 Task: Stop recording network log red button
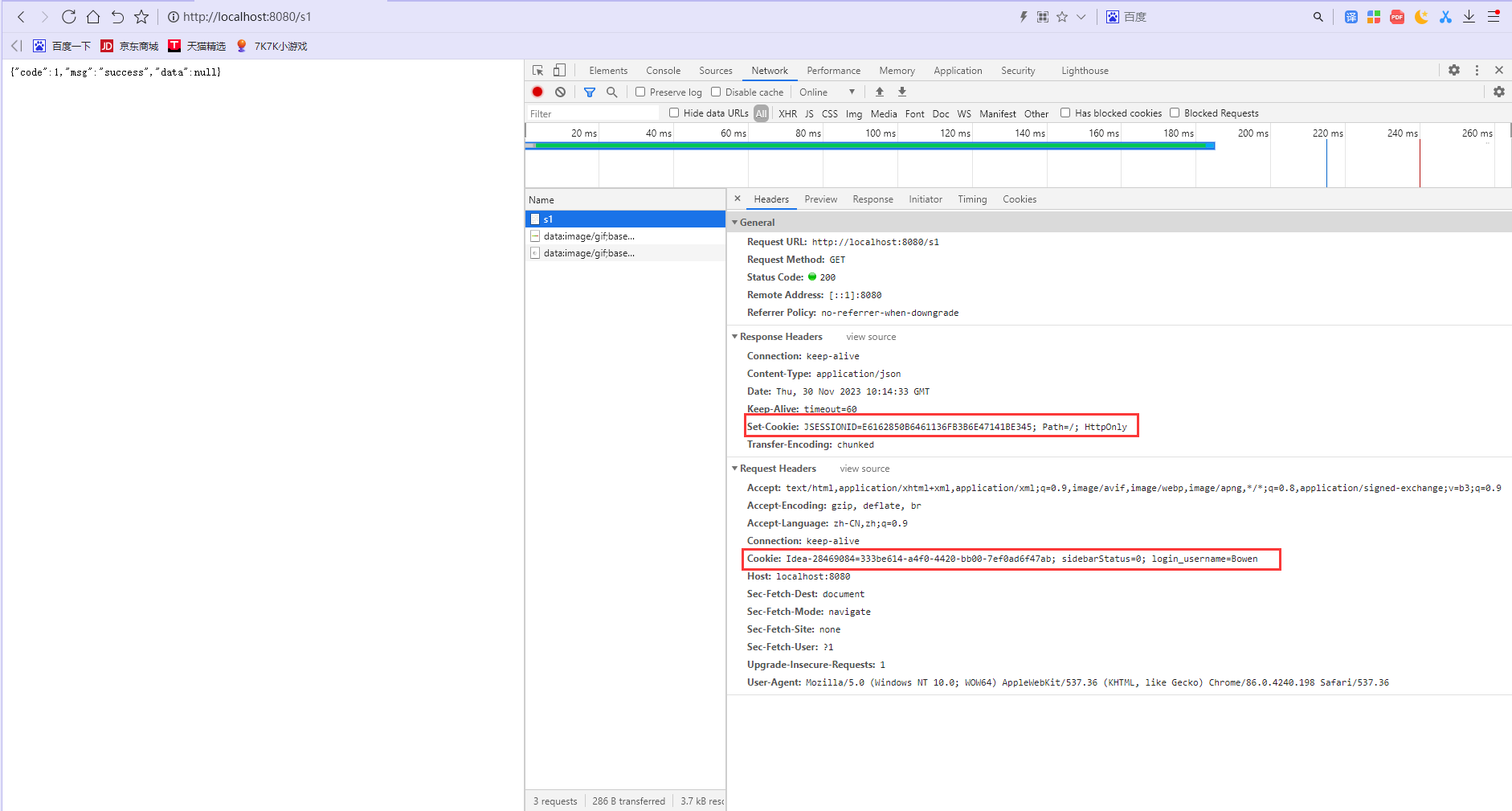(x=537, y=92)
